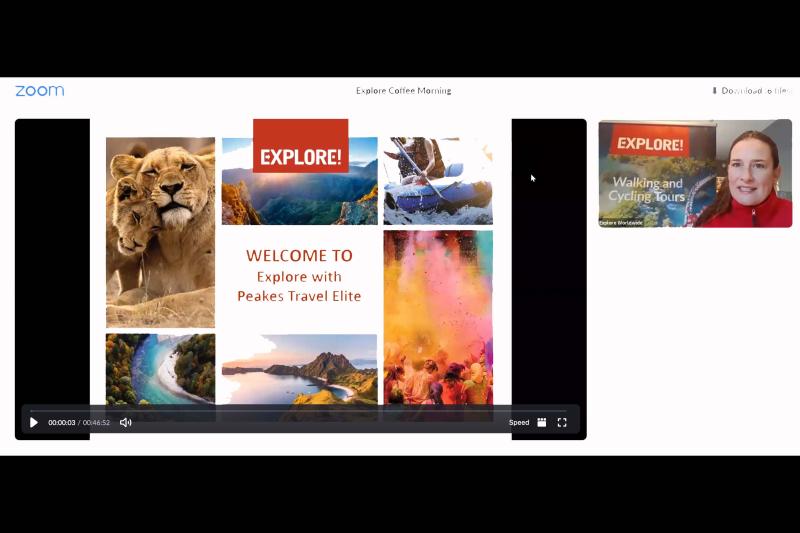The width and height of the screenshot is (800, 533).
Task: Click the Explore Coffee Morning title
Action: click(x=404, y=91)
